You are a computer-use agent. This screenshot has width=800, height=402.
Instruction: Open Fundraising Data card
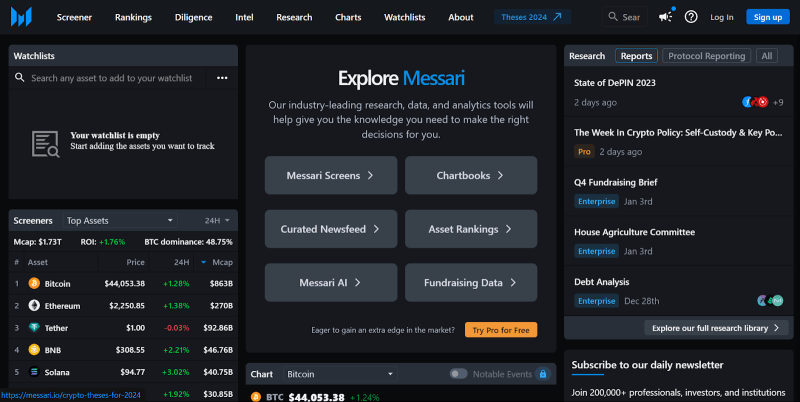click(471, 283)
